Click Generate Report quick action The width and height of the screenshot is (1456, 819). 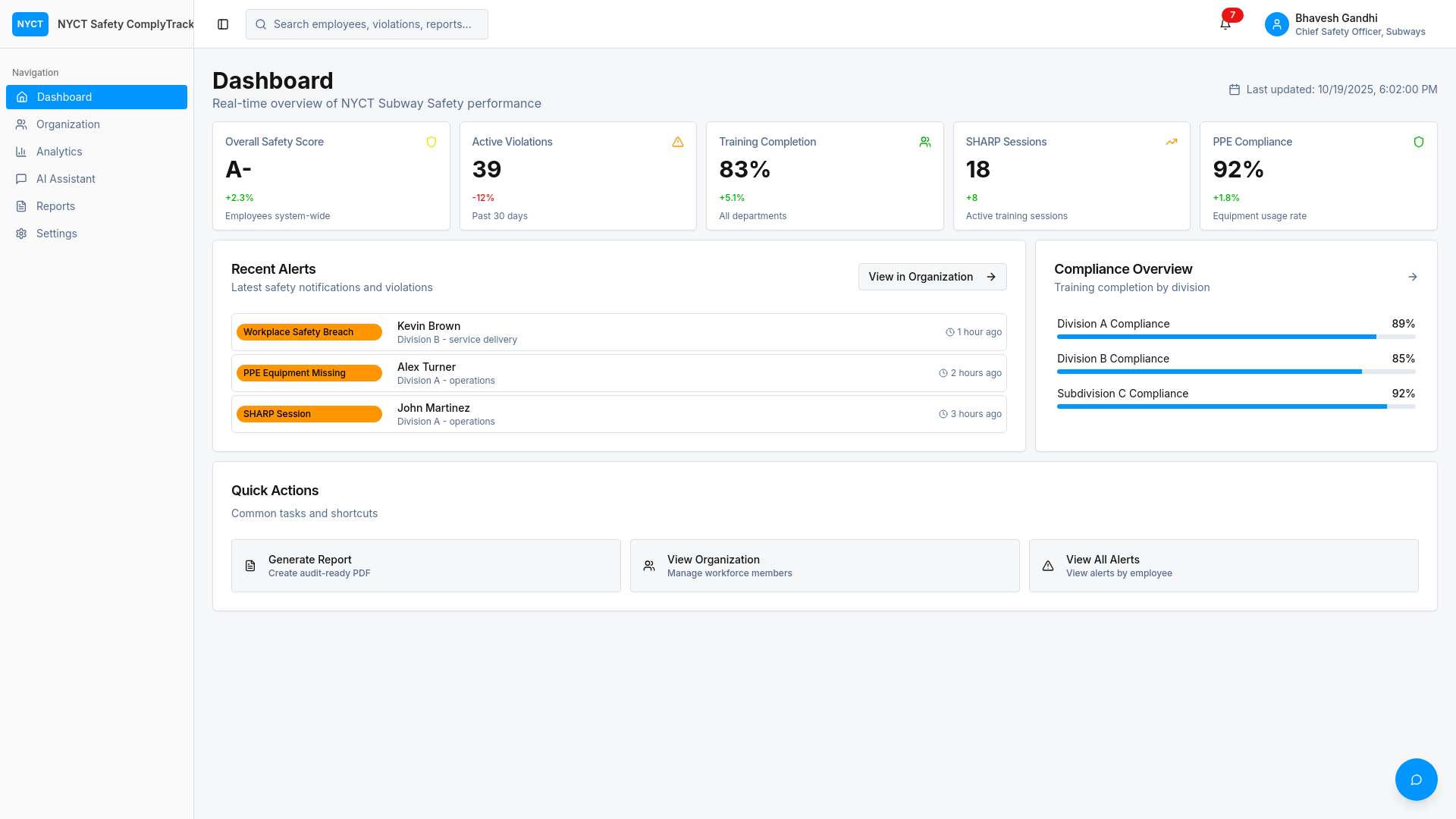click(425, 566)
